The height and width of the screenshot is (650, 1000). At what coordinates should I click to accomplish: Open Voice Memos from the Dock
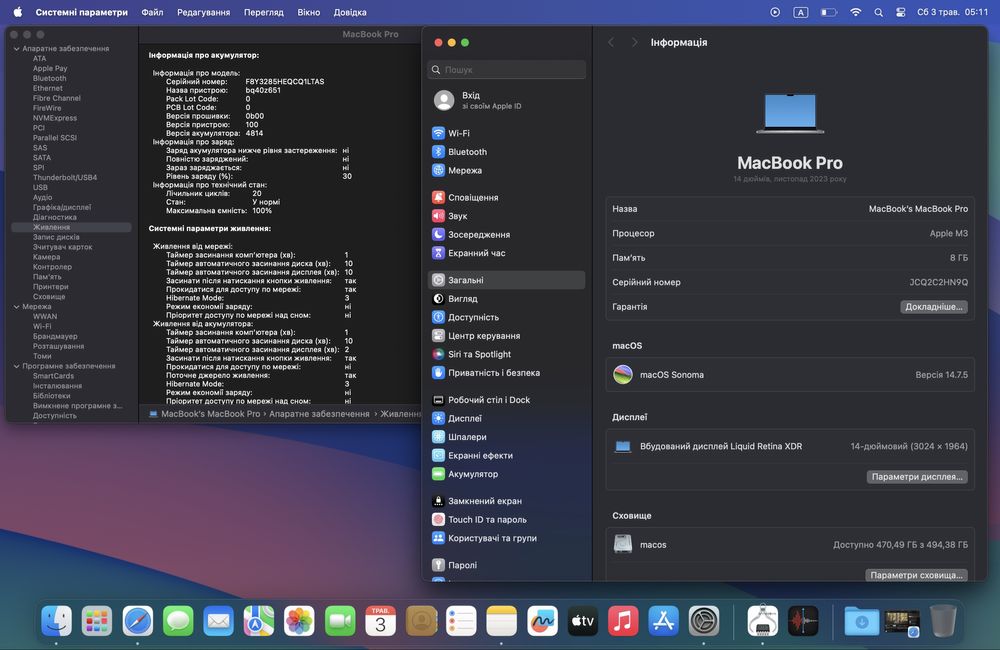tap(803, 621)
